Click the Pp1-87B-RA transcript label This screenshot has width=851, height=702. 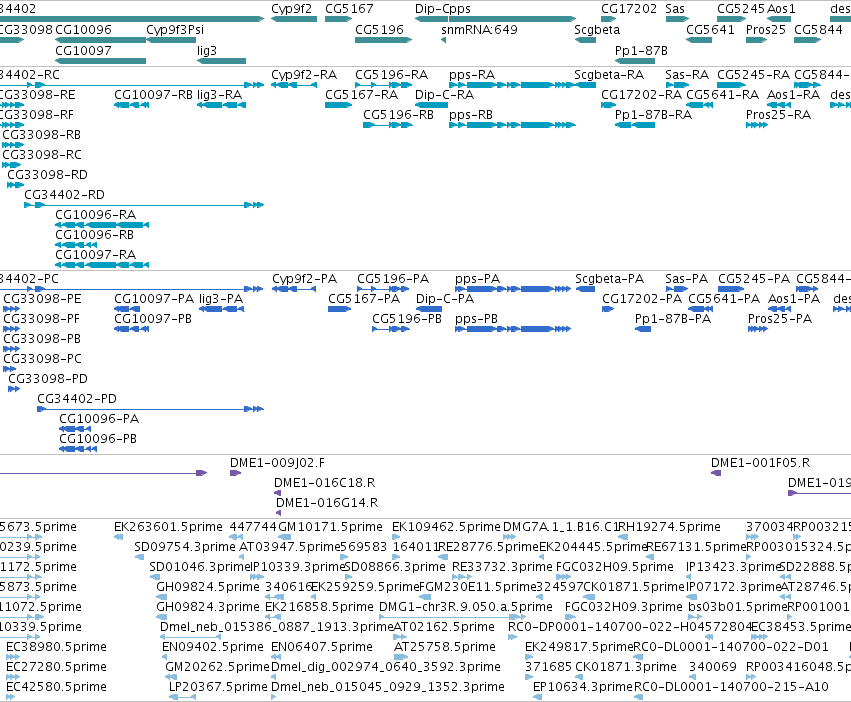coord(653,115)
